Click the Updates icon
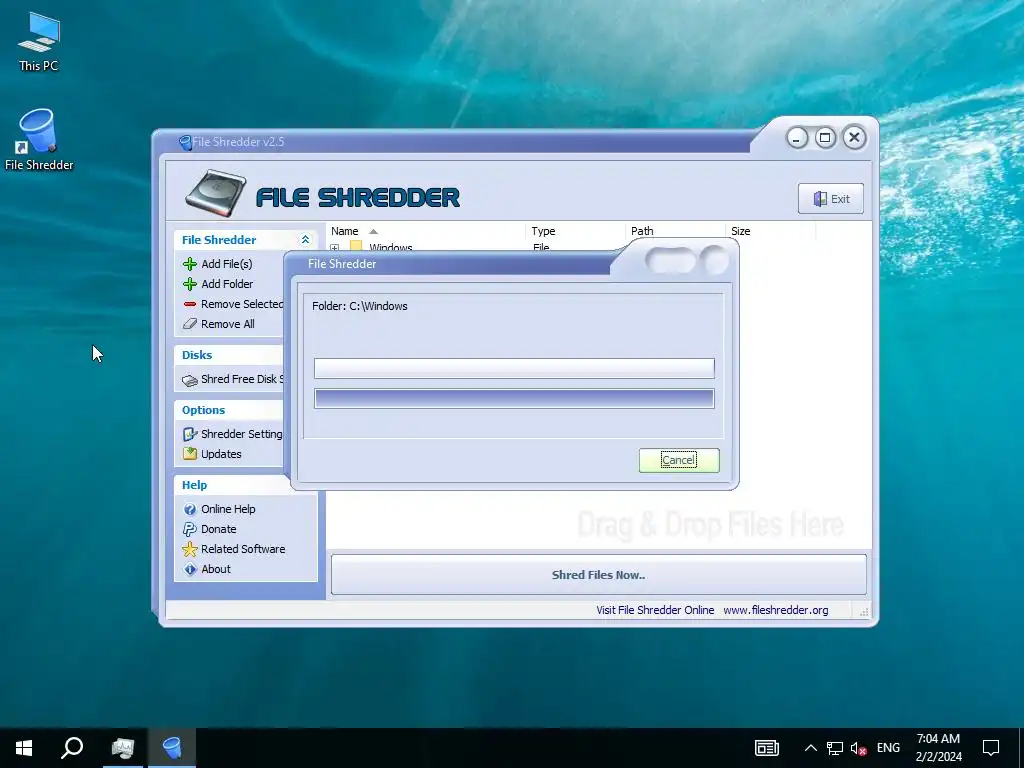1024x768 pixels. click(190, 454)
